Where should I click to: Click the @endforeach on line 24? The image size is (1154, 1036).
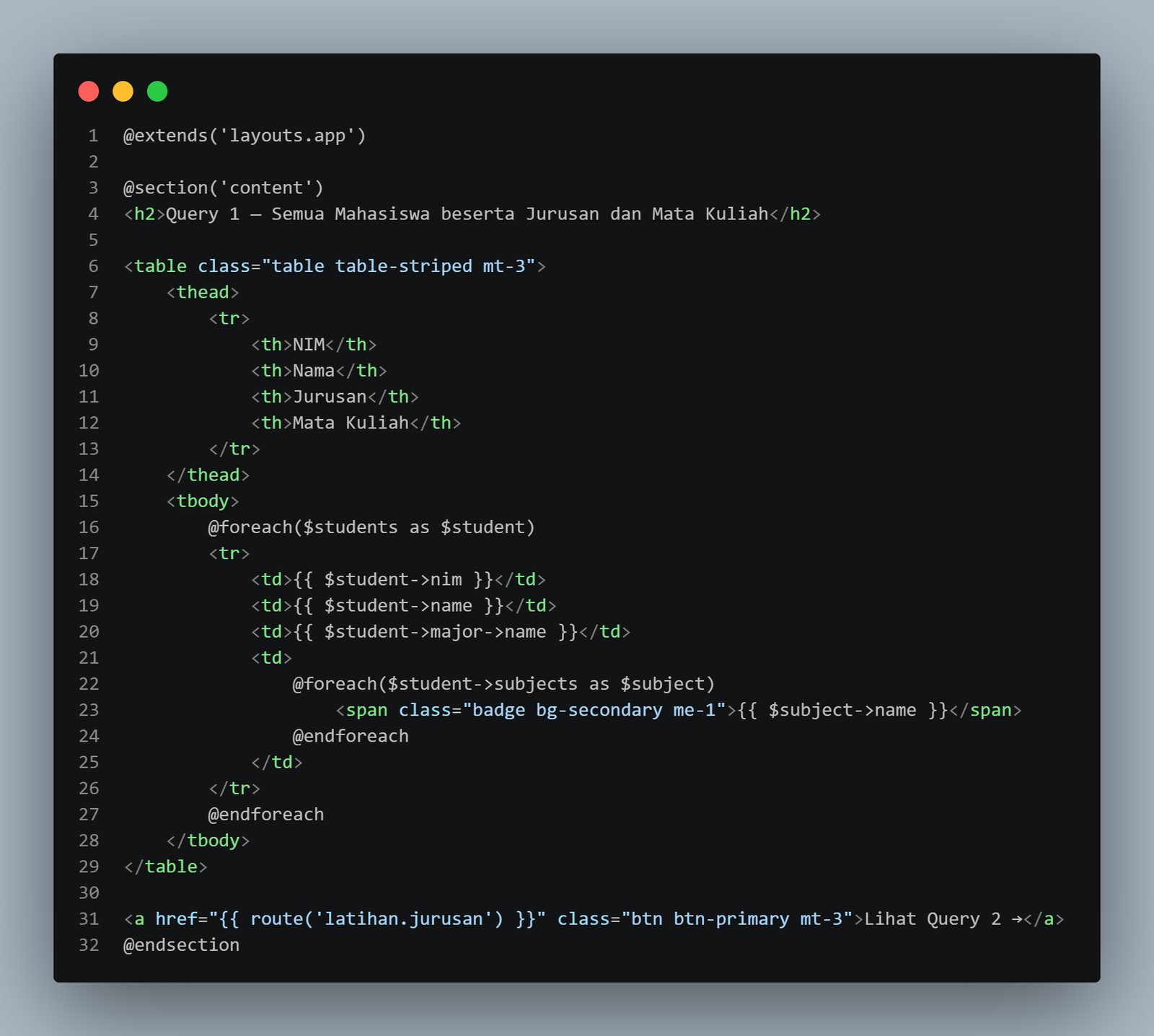click(351, 736)
